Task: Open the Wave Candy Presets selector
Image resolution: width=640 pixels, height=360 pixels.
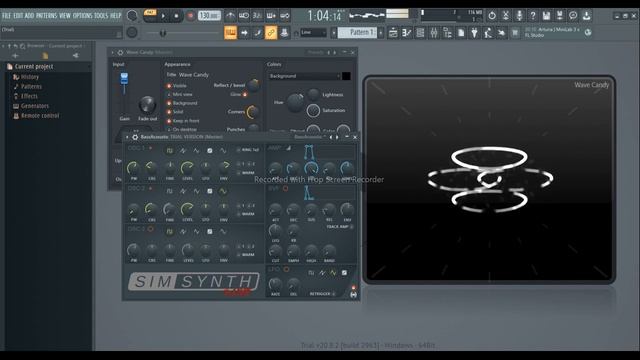Action: pyautogui.click(x=316, y=52)
